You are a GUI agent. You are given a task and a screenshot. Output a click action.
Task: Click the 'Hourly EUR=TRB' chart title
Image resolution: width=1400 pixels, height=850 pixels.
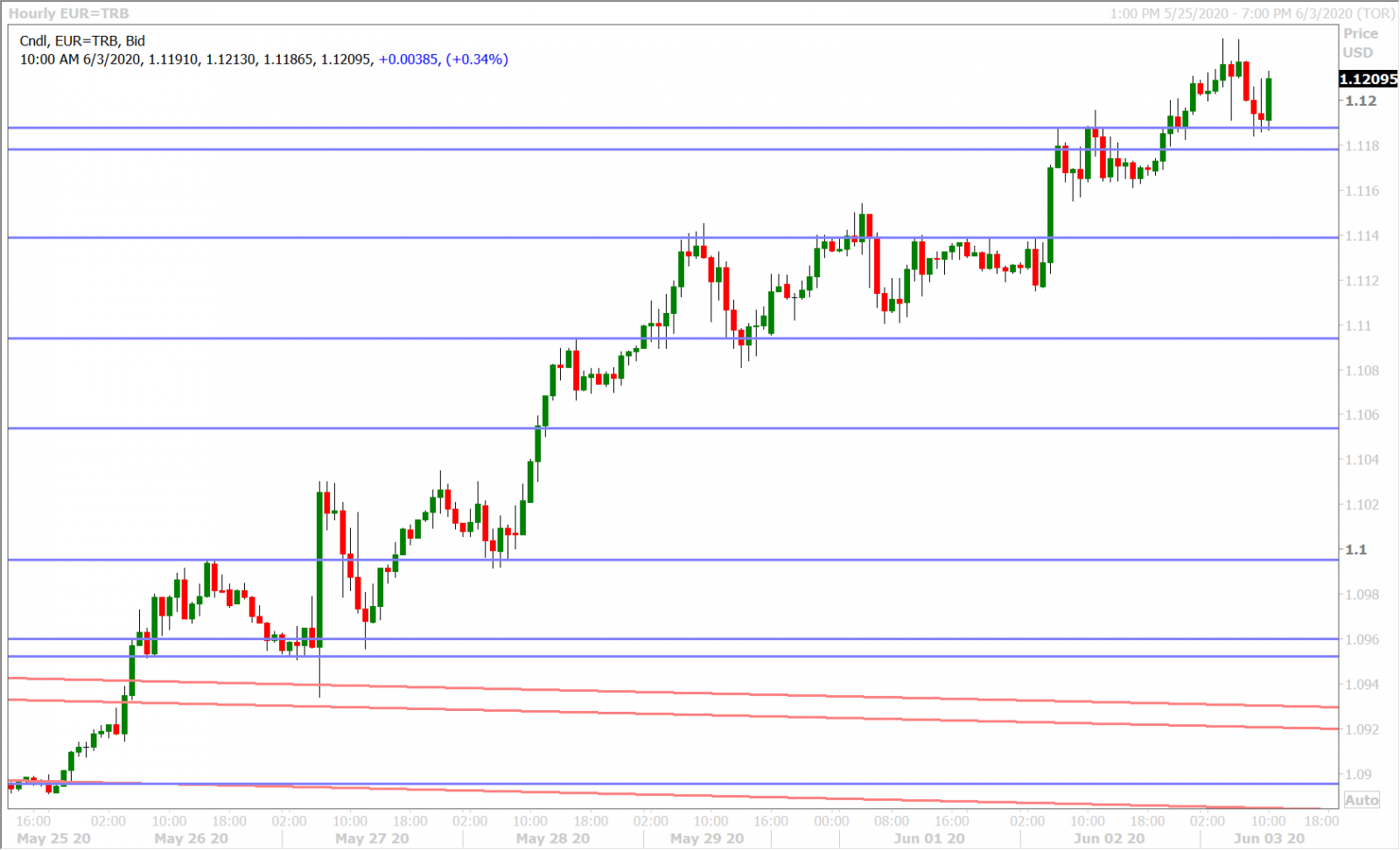point(68,13)
